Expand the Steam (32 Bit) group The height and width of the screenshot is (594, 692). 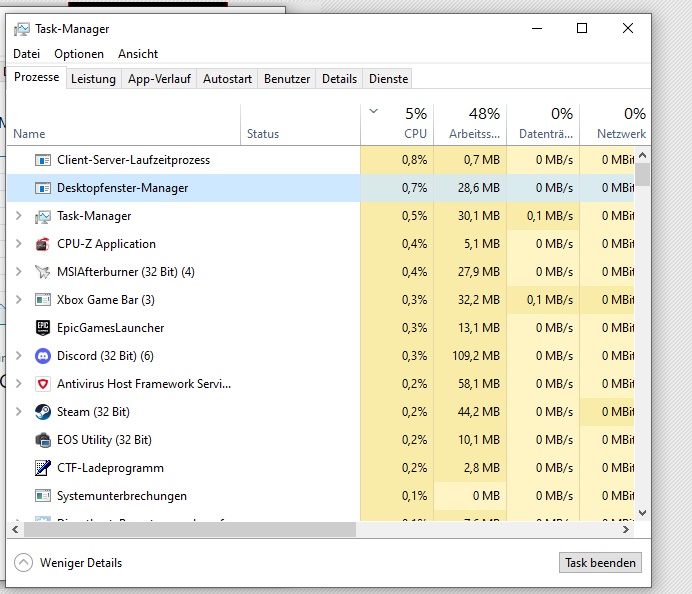tap(19, 412)
